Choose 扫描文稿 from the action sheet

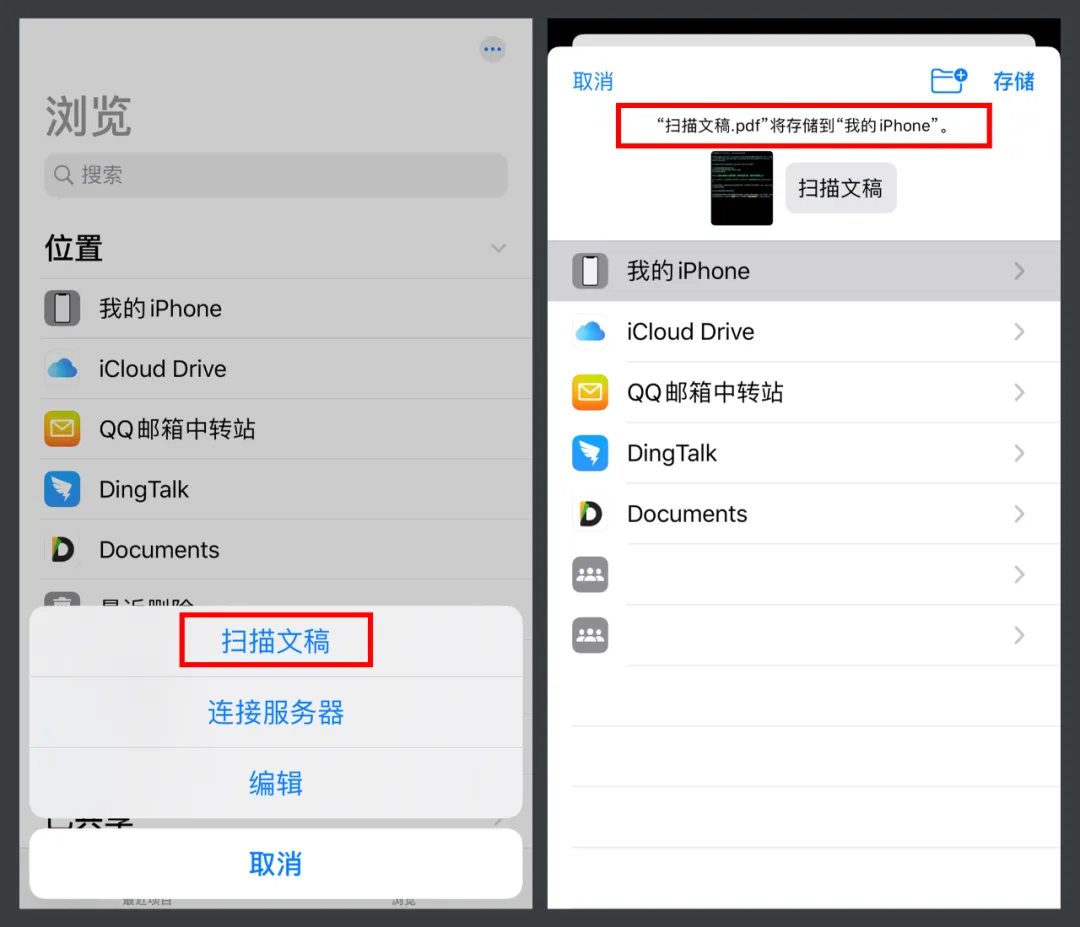276,640
